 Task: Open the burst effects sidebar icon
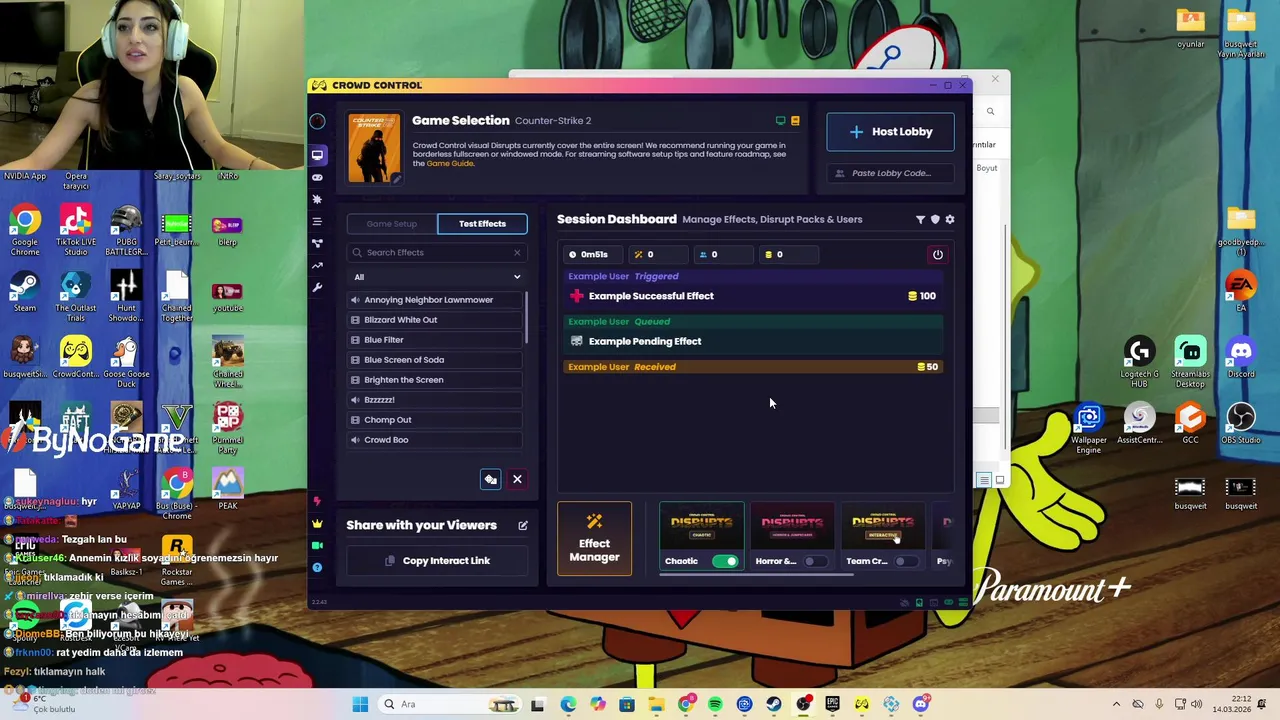click(x=317, y=199)
